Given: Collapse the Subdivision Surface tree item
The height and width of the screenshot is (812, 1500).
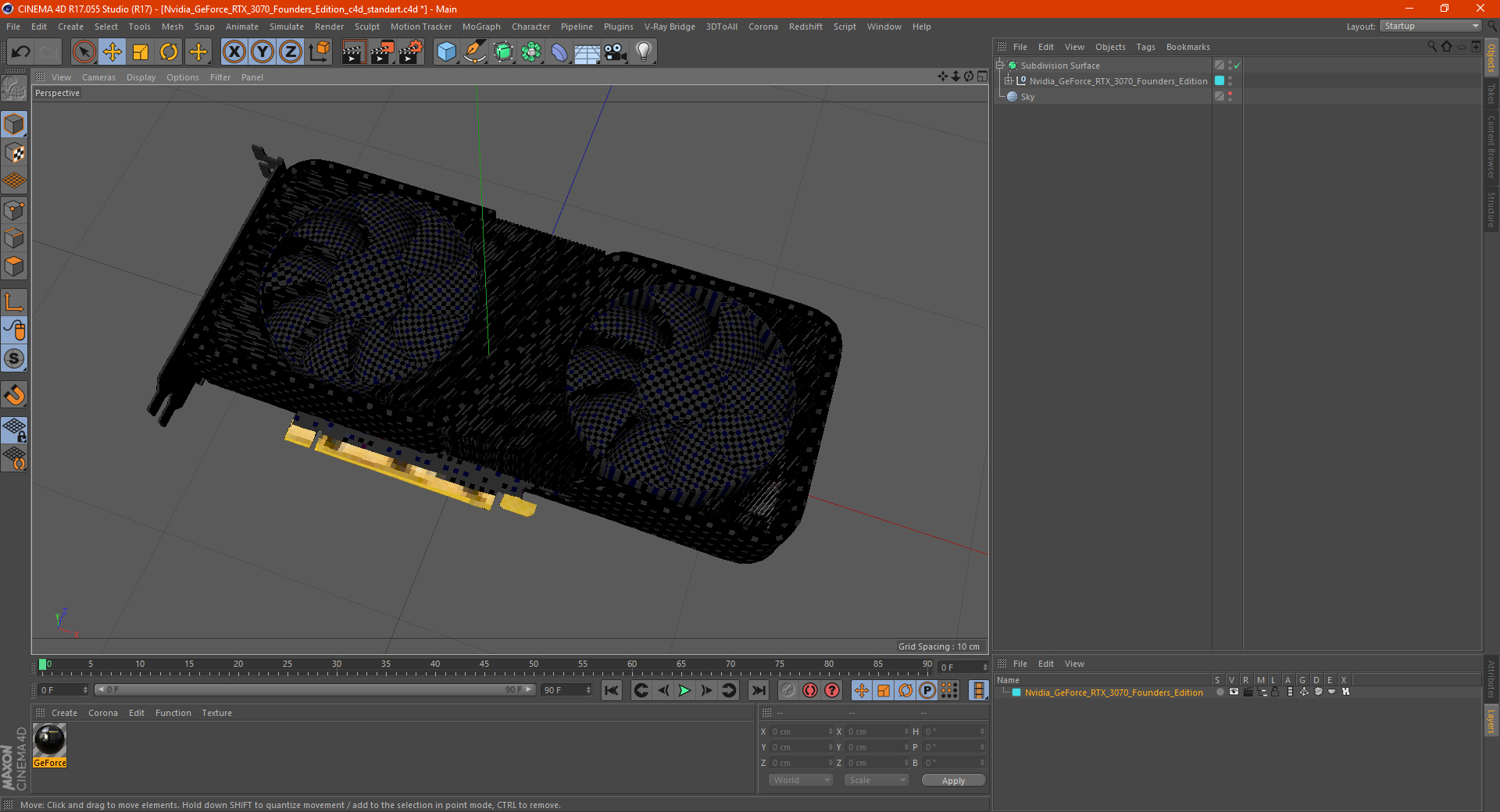Looking at the screenshot, I should (999, 66).
